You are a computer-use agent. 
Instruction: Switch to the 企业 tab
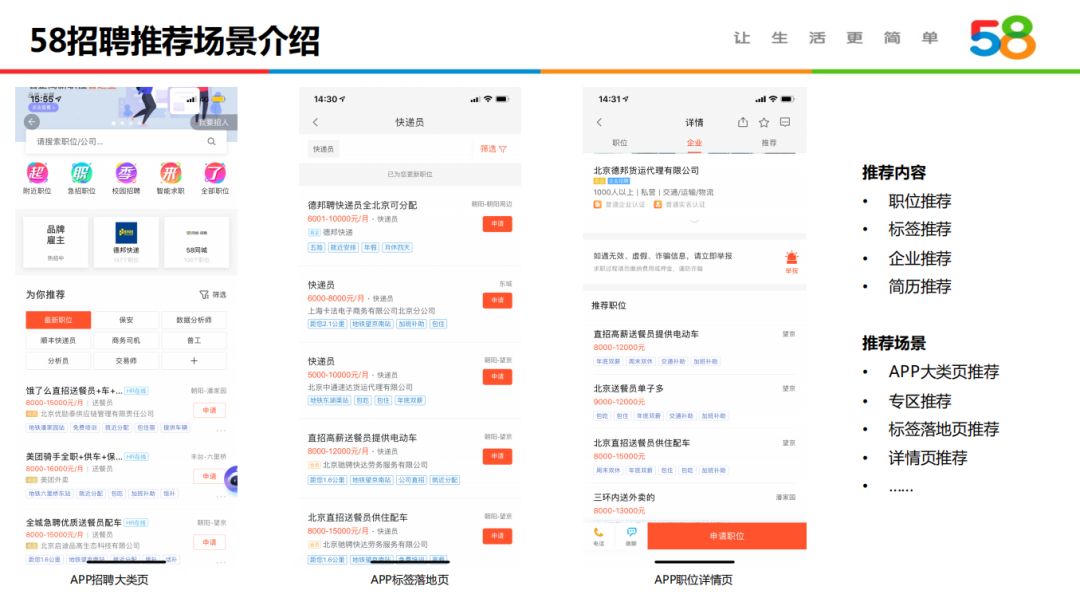click(x=694, y=143)
